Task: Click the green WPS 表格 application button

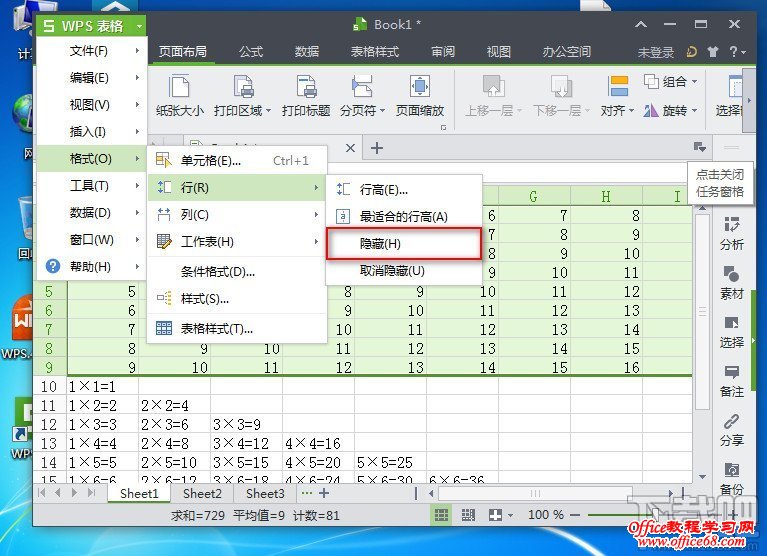Action: pyautogui.click(x=90, y=24)
